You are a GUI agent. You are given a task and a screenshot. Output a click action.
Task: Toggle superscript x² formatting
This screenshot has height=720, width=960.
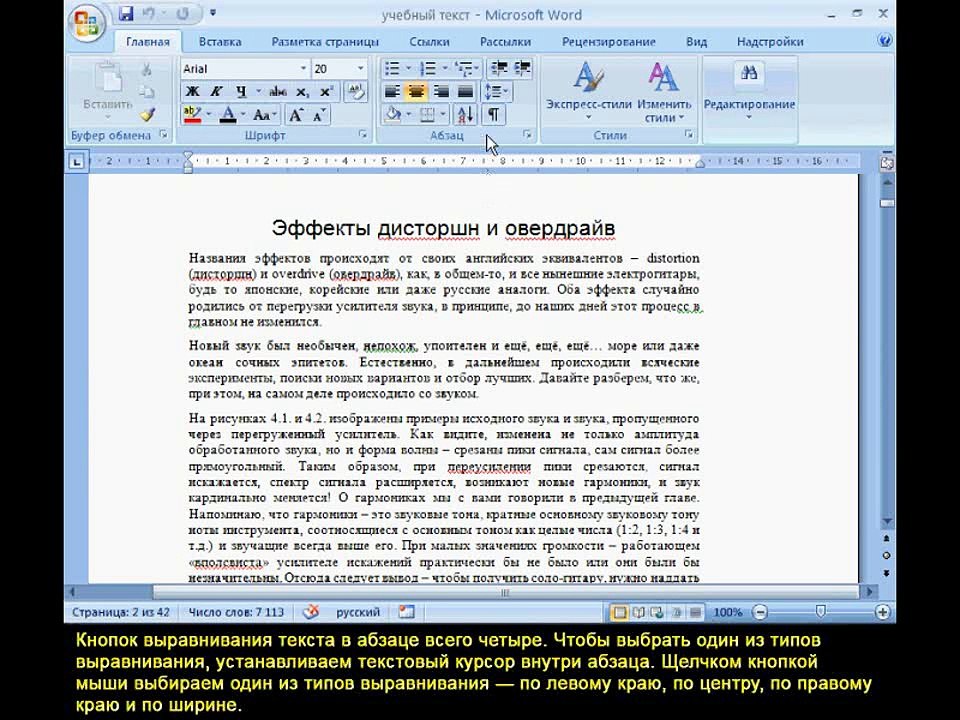pos(326,92)
